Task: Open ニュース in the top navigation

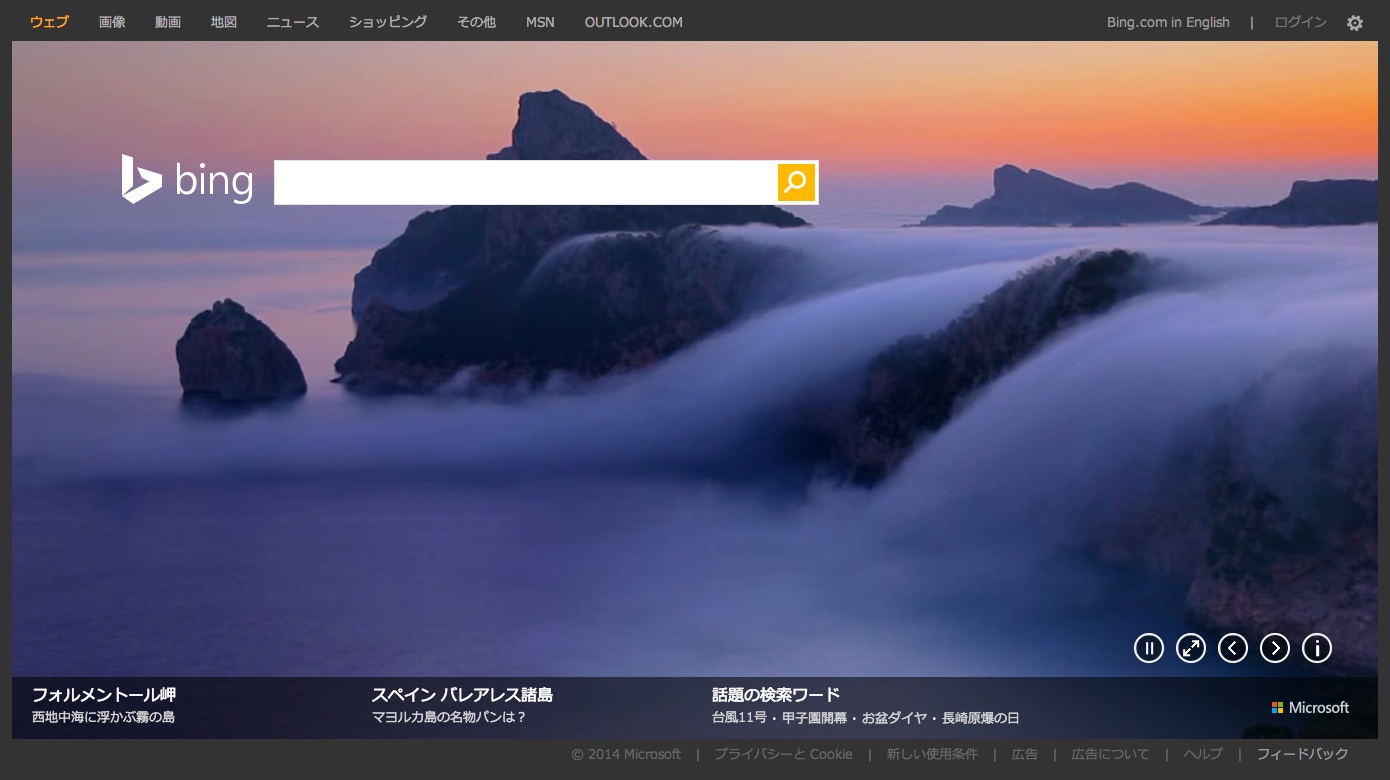Action: click(x=293, y=22)
